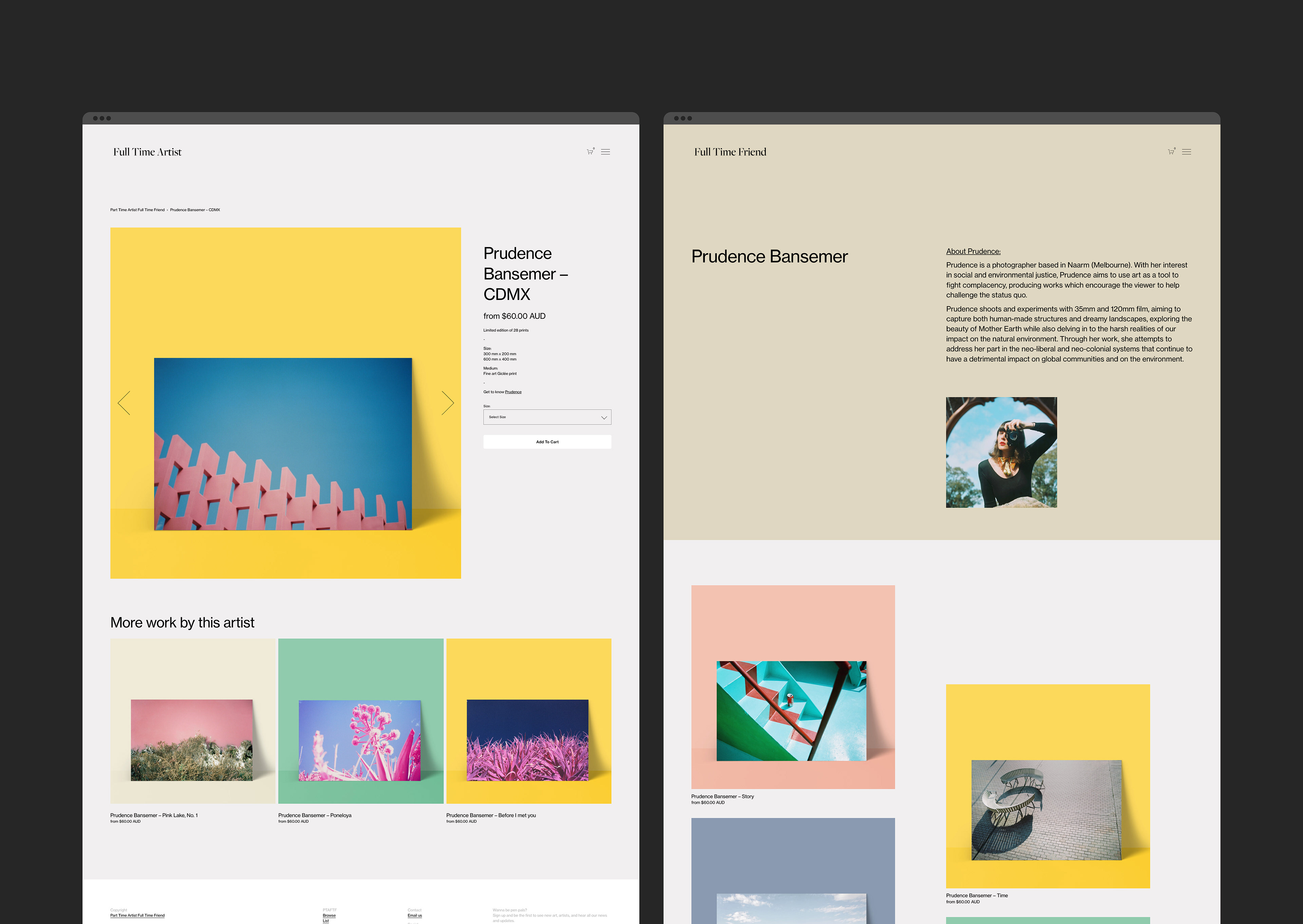This screenshot has width=1303, height=924.
Task: Click the blue-grey artwork card below Story
Action: tap(793, 871)
